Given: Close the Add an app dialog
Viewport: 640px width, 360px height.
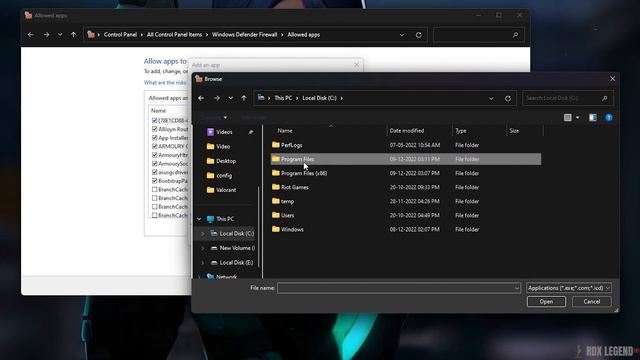Looking at the screenshot, I should pyautogui.click(x=357, y=65).
